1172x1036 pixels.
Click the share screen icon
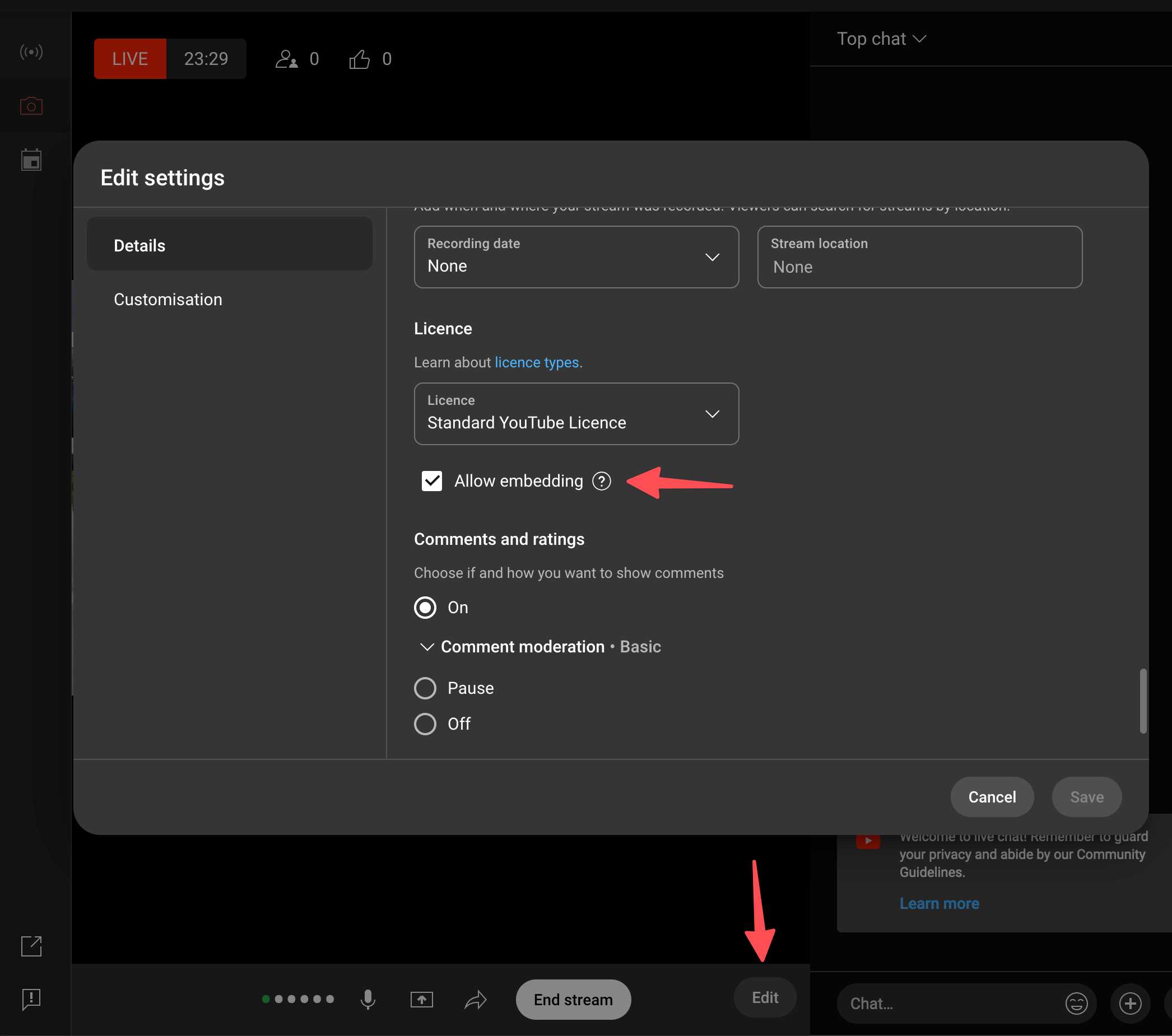(x=421, y=1000)
